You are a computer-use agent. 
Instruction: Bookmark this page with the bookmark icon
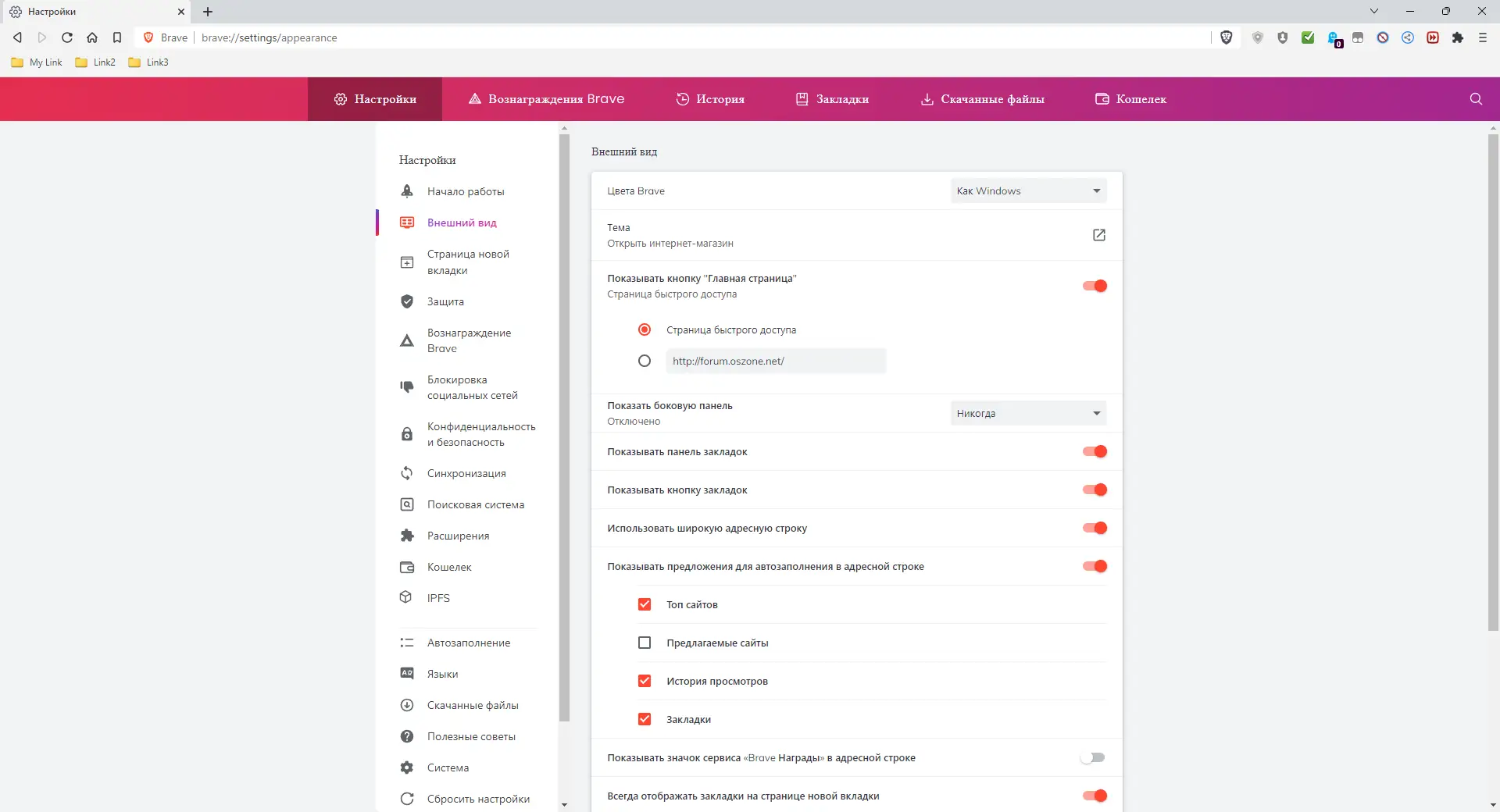pyautogui.click(x=117, y=37)
